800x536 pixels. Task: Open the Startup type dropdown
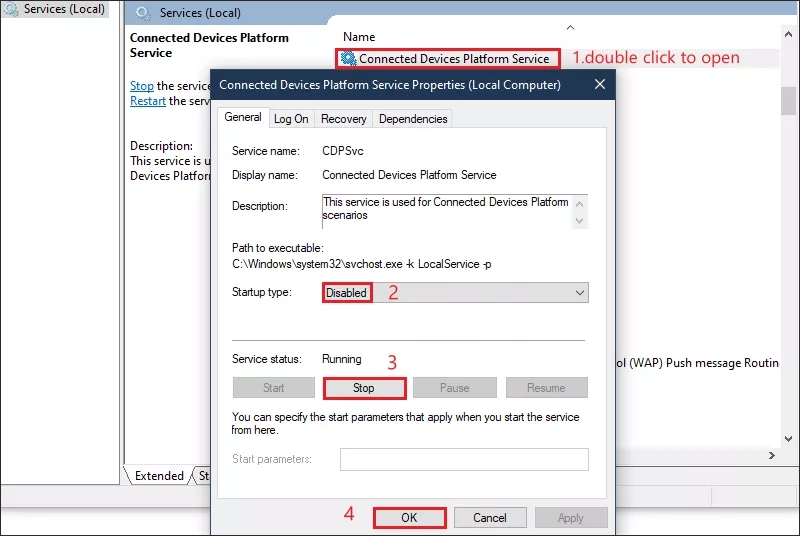pos(455,293)
